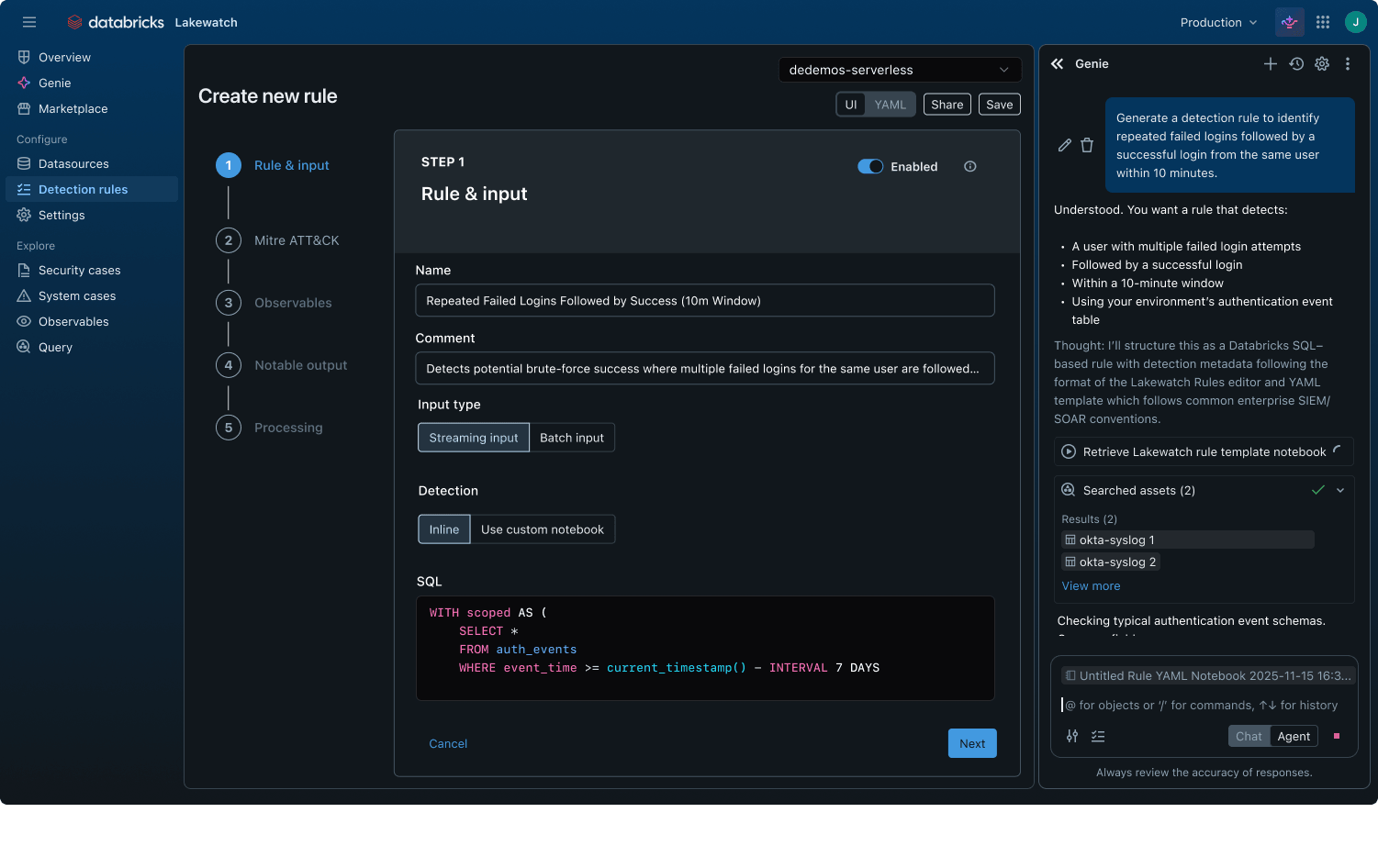Open Genie panel settings gear

(x=1322, y=63)
